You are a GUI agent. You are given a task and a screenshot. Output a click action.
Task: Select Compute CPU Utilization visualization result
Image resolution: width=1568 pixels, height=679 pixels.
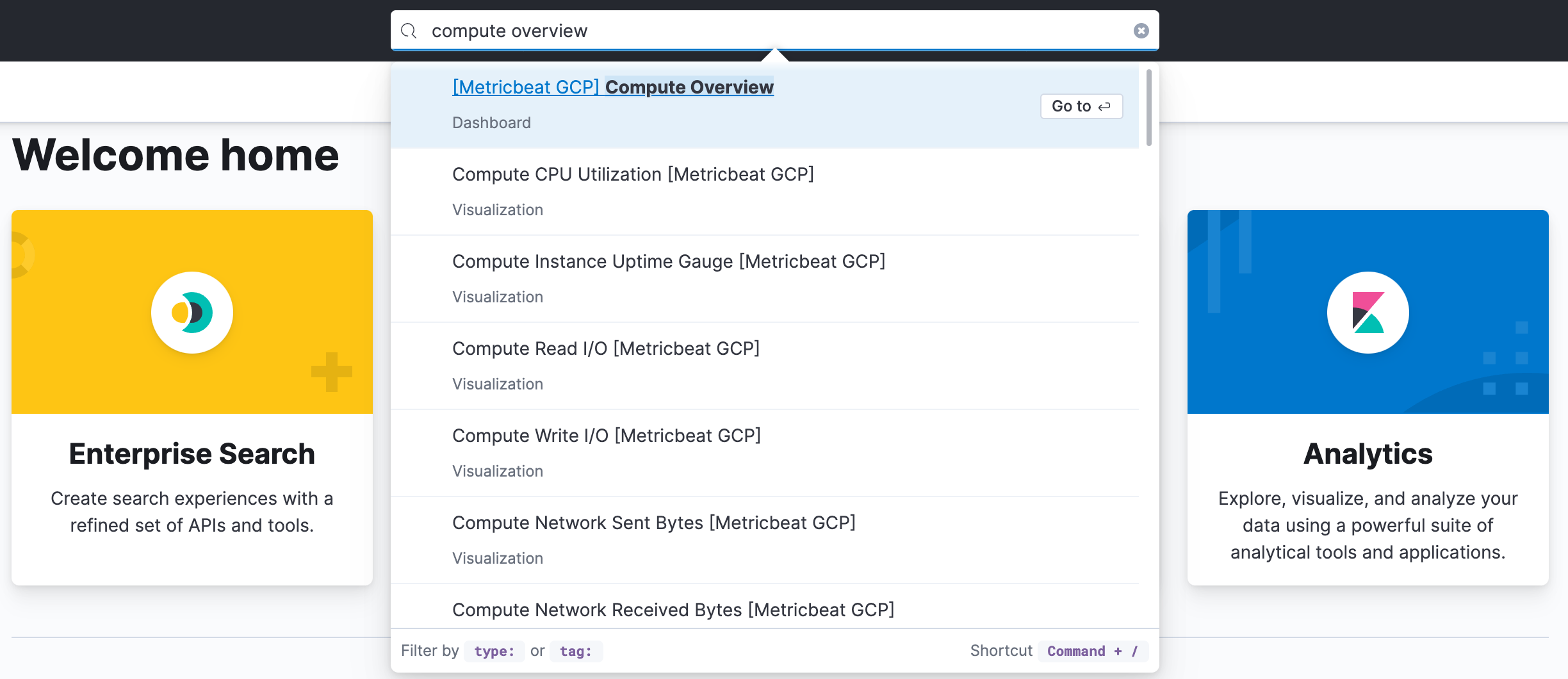point(765,192)
